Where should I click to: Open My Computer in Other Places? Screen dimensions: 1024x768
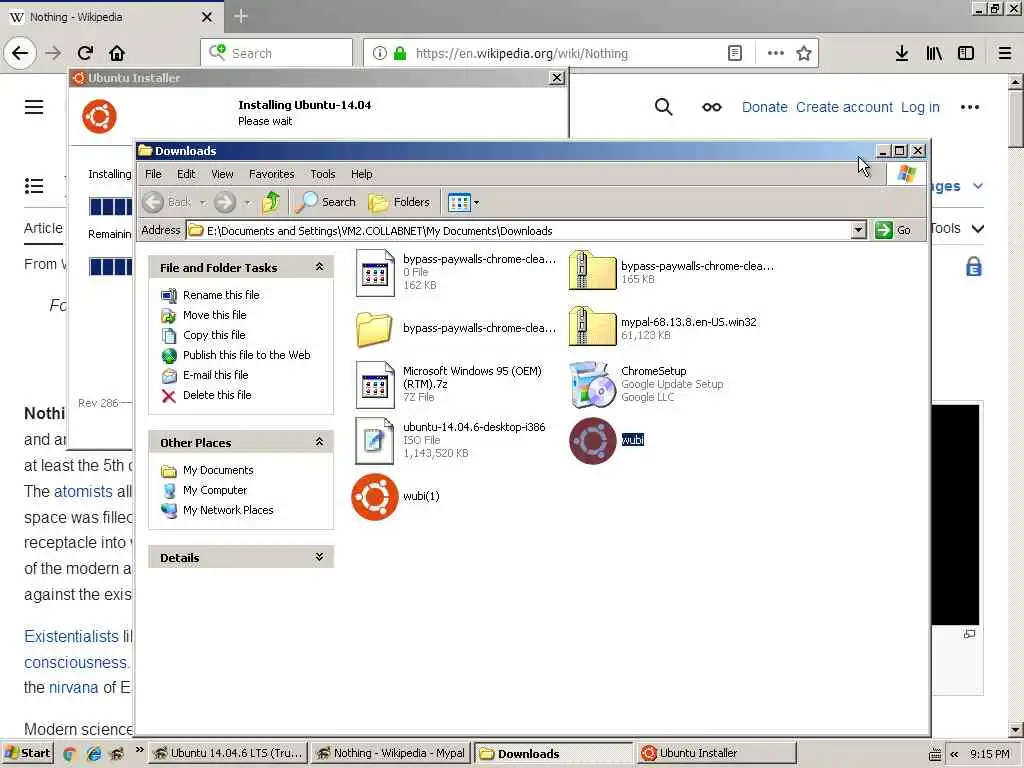215,490
